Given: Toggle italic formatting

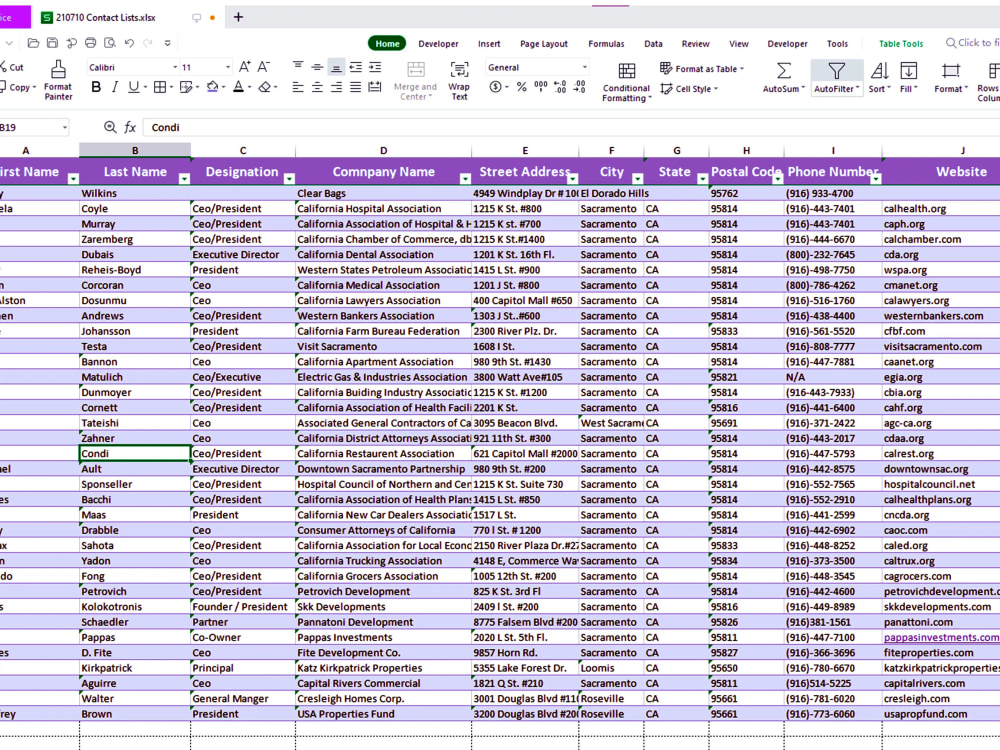Looking at the screenshot, I should click(x=115, y=87).
